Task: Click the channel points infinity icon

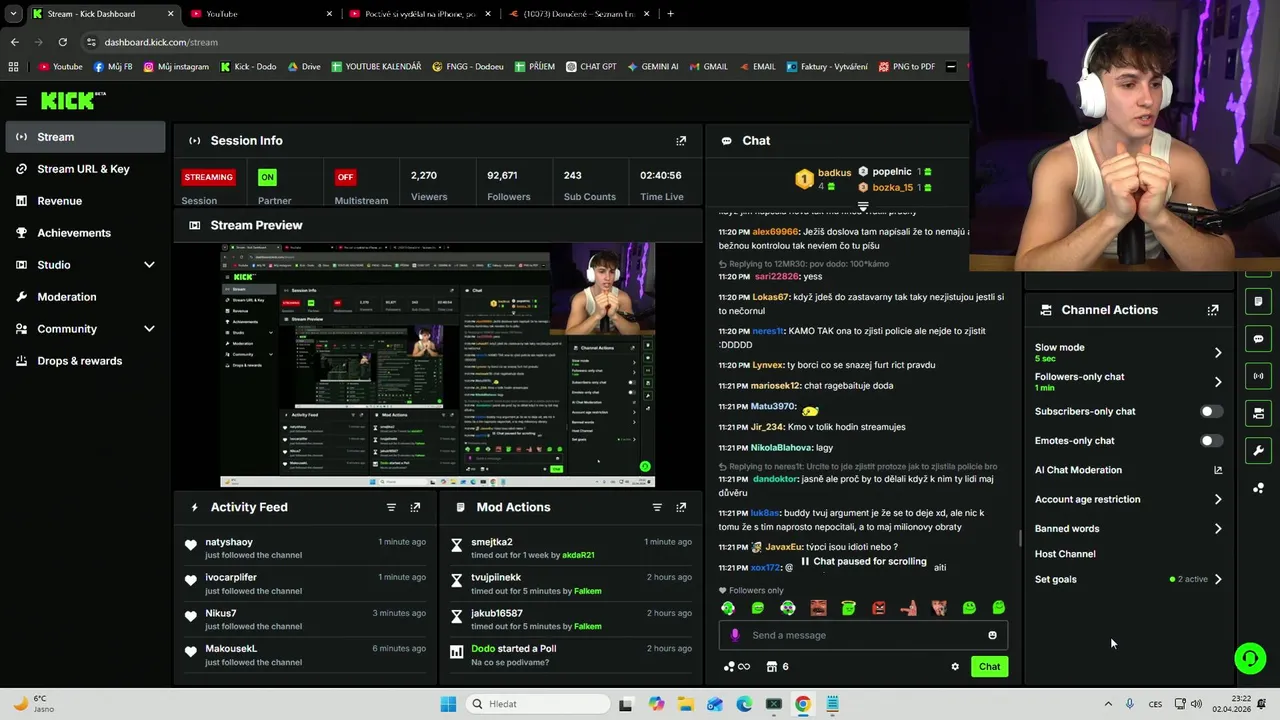Action: pyautogui.click(x=736, y=667)
